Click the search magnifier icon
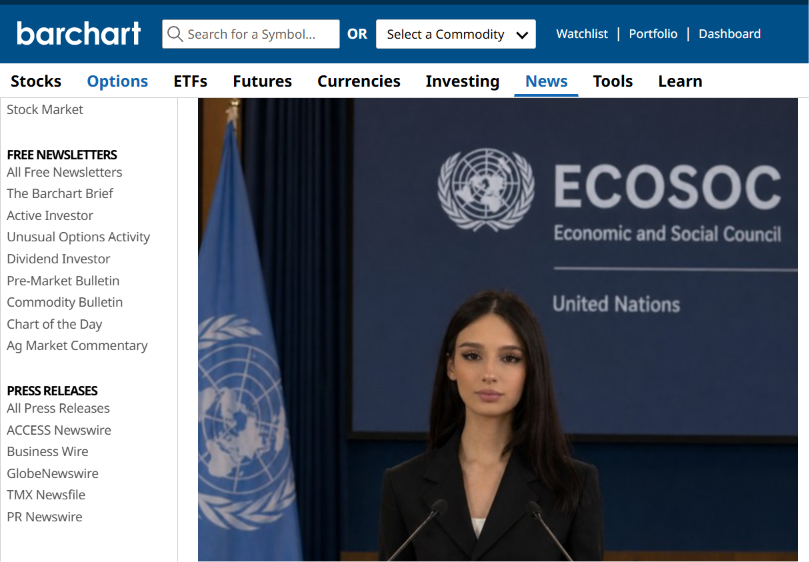Image resolution: width=809 pixels, height=562 pixels. click(x=175, y=34)
